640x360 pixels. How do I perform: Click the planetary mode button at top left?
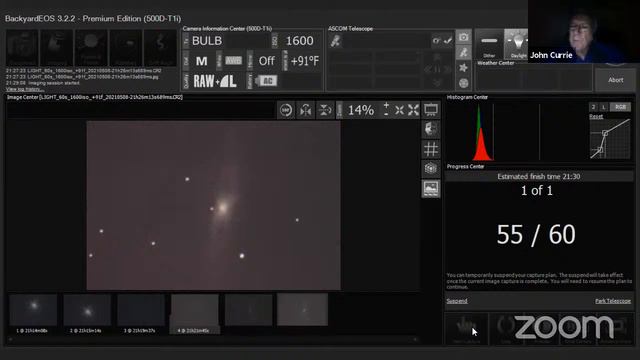[x=91, y=48]
